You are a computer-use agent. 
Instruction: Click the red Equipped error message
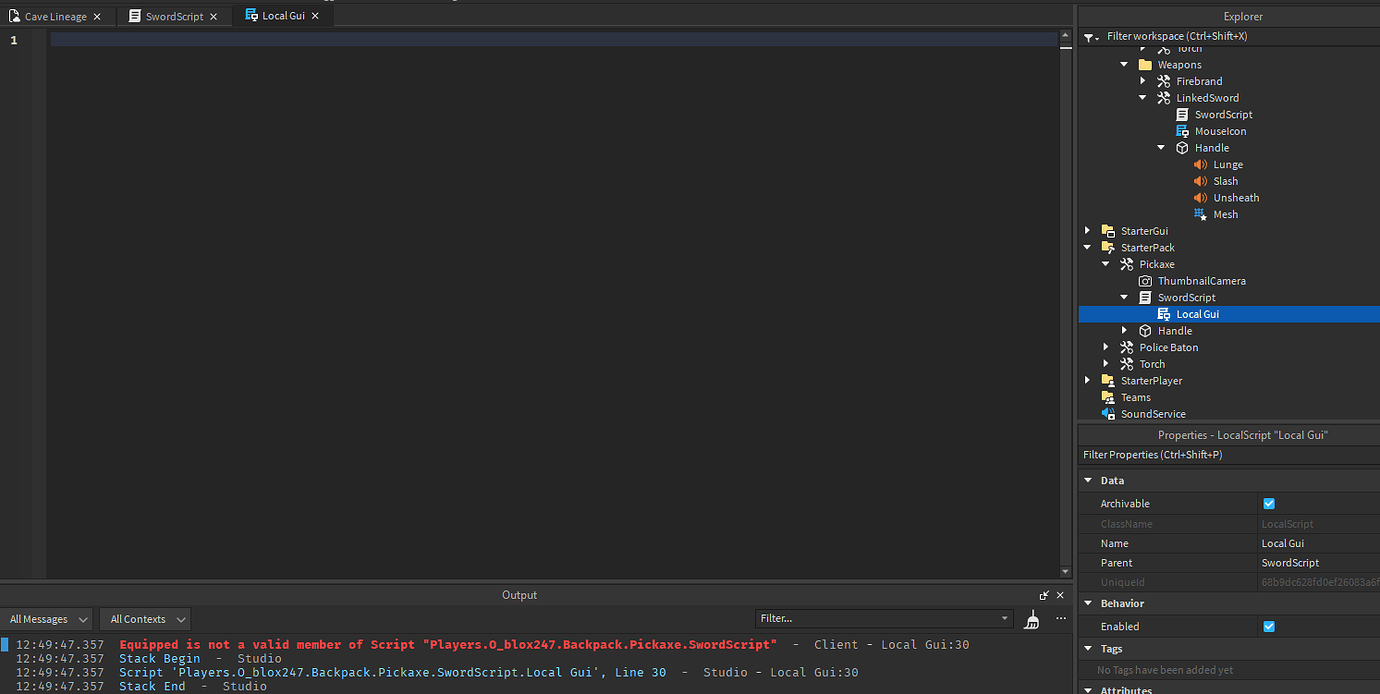click(448, 645)
